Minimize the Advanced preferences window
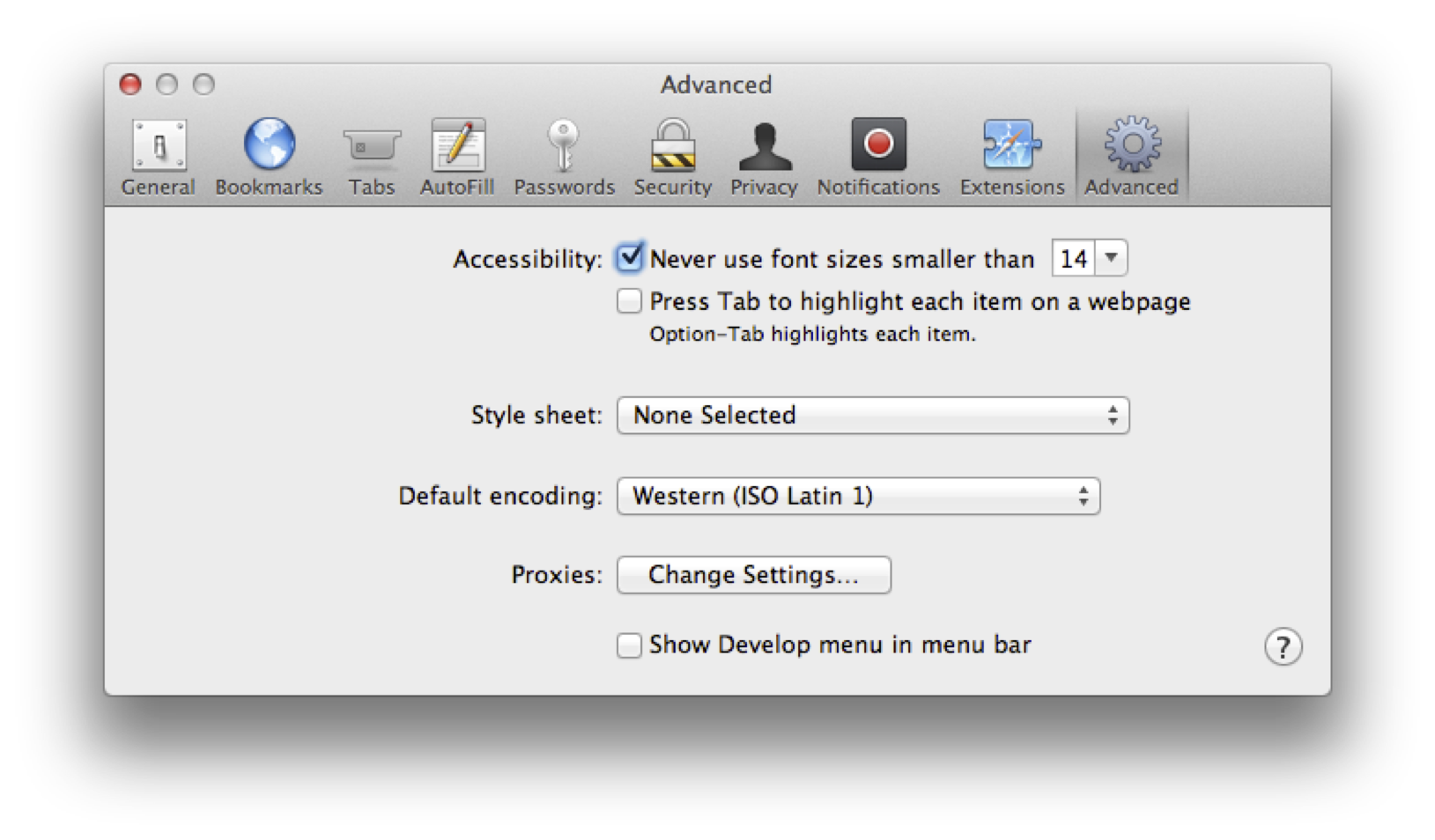This screenshot has width=1435, height=840. (x=166, y=85)
